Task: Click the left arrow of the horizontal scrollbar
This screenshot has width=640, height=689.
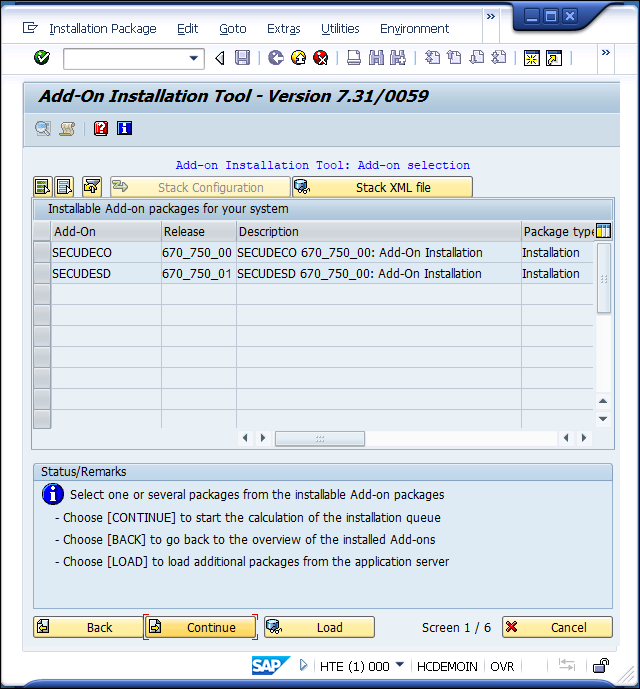Action: [x=245, y=438]
